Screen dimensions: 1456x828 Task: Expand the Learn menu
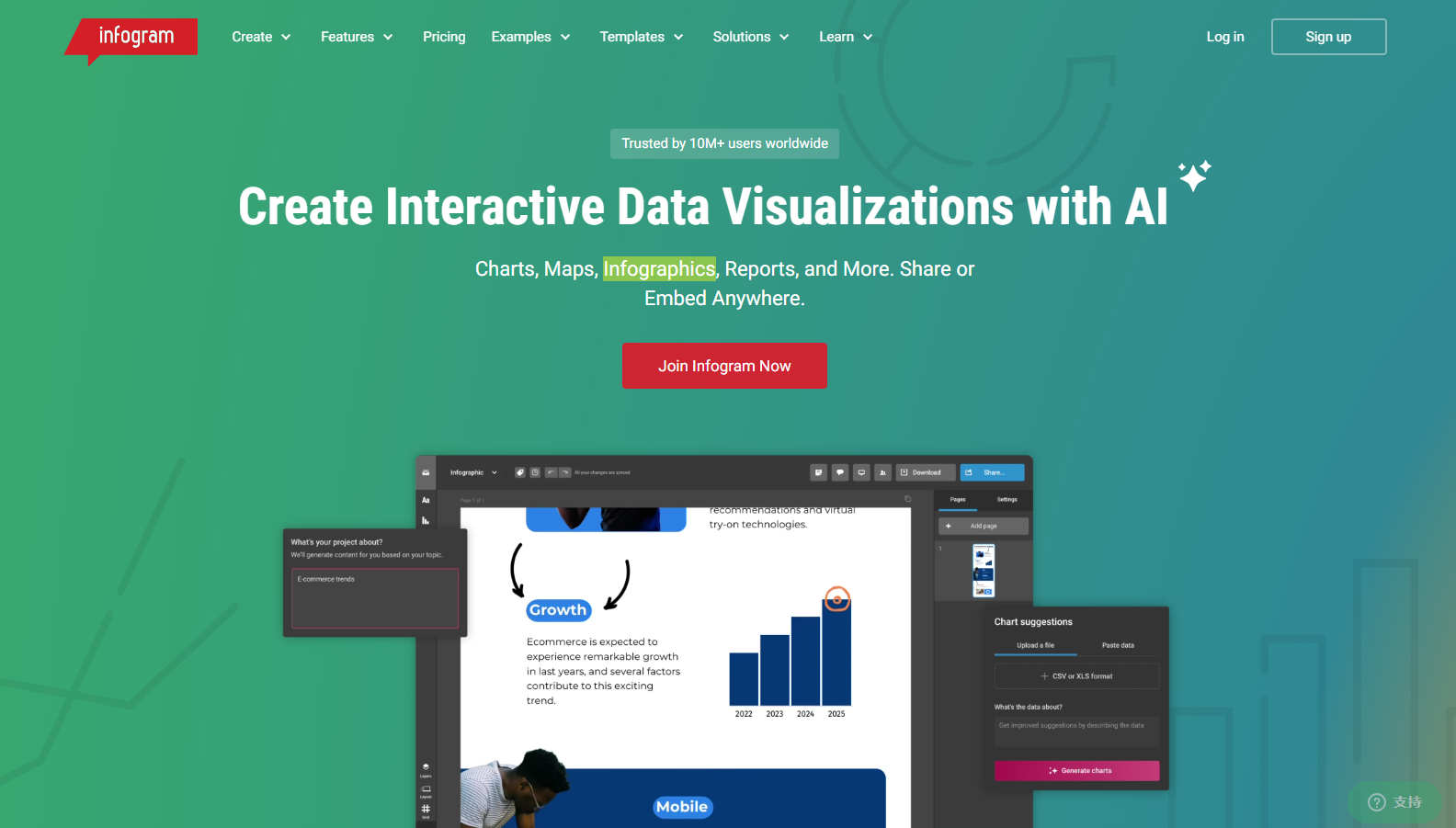click(x=846, y=37)
